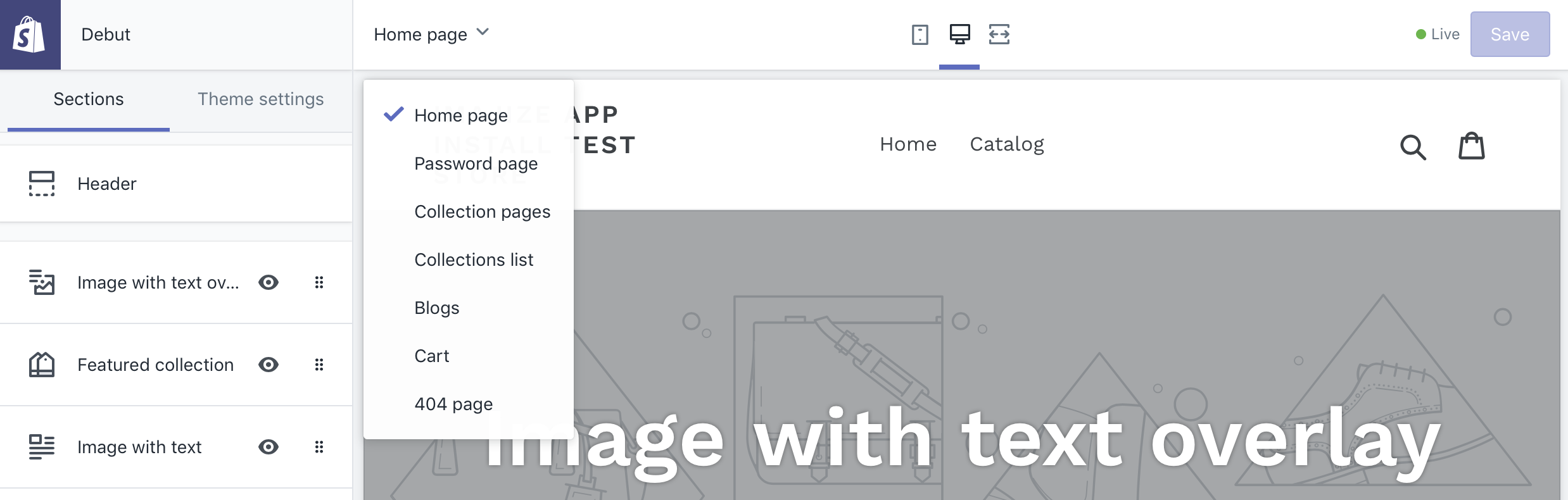Collapse the Home page selector dropdown
Screen dimensions: 1568x500
click(x=431, y=34)
